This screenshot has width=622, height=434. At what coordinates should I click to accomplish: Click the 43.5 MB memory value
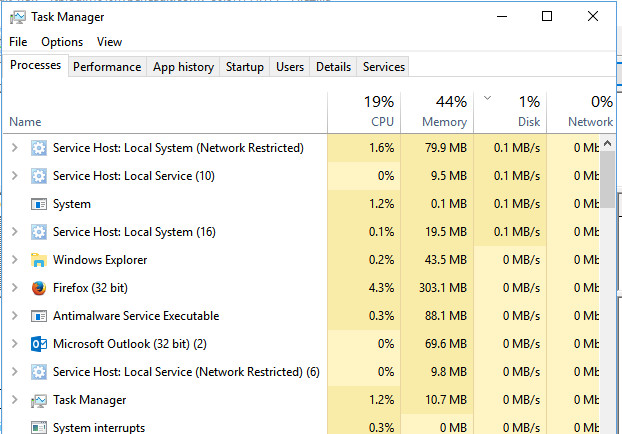pos(446,260)
